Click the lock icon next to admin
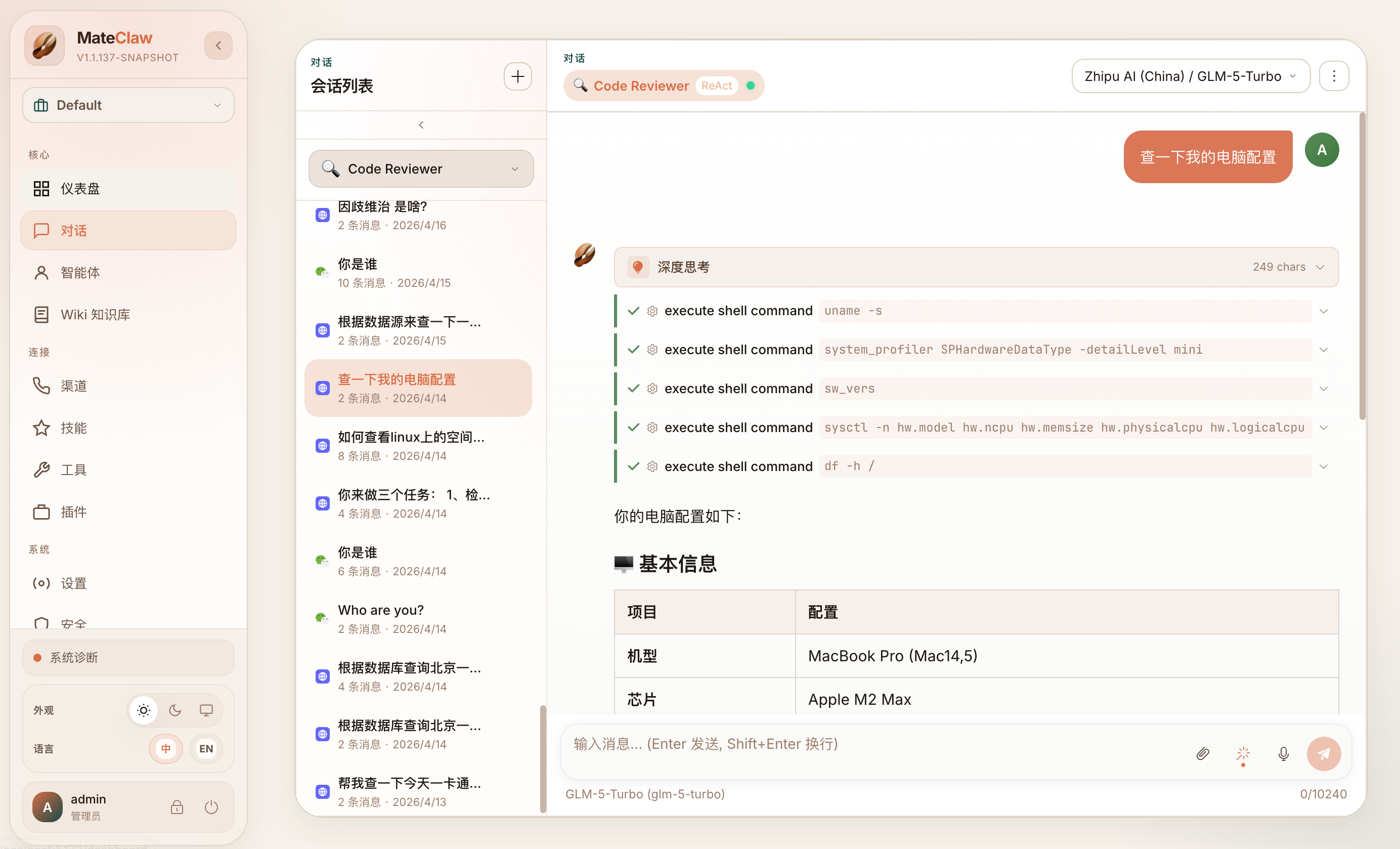This screenshot has width=1400, height=849. pos(176,807)
